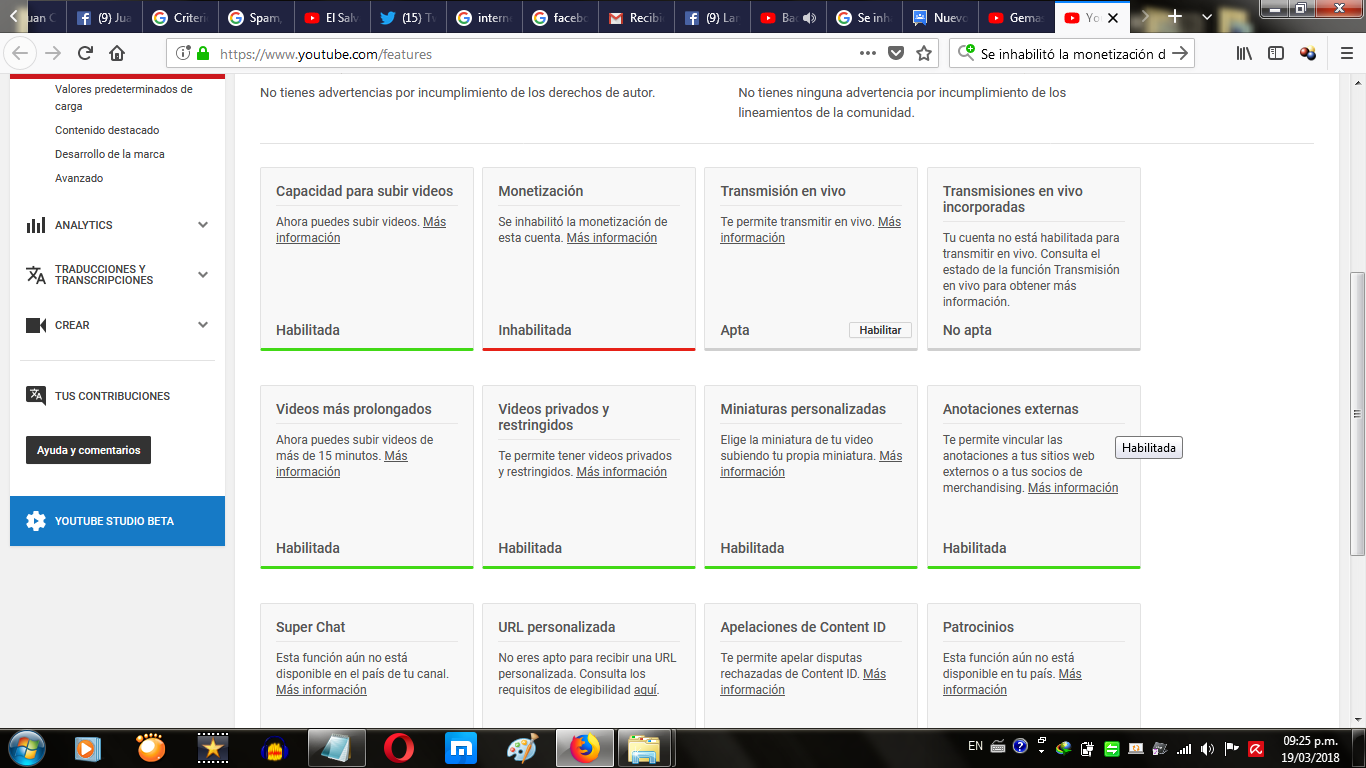Click the EN language indicator in the tray
The width and height of the screenshot is (1366, 768).
[975, 746]
